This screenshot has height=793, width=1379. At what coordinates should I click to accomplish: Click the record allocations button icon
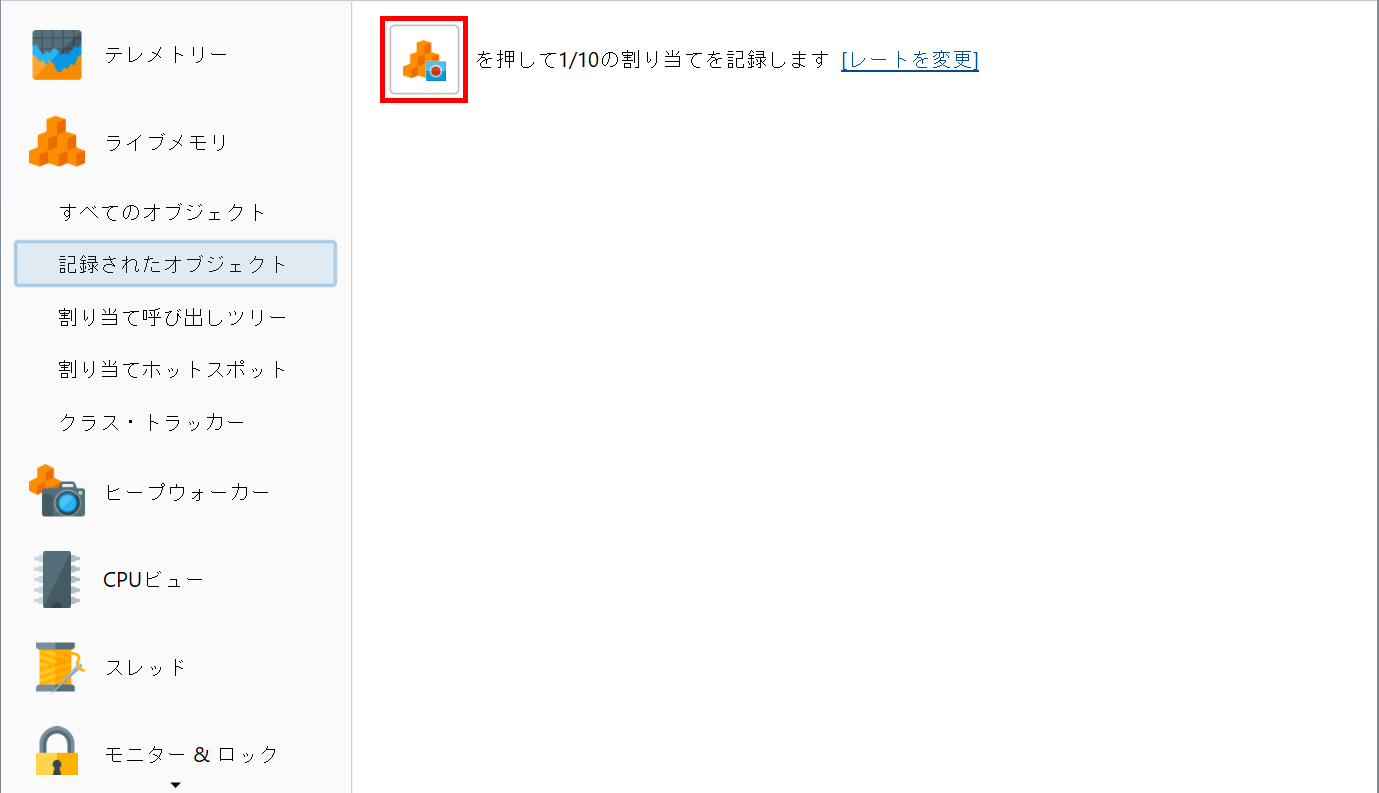(x=424, y=60)
